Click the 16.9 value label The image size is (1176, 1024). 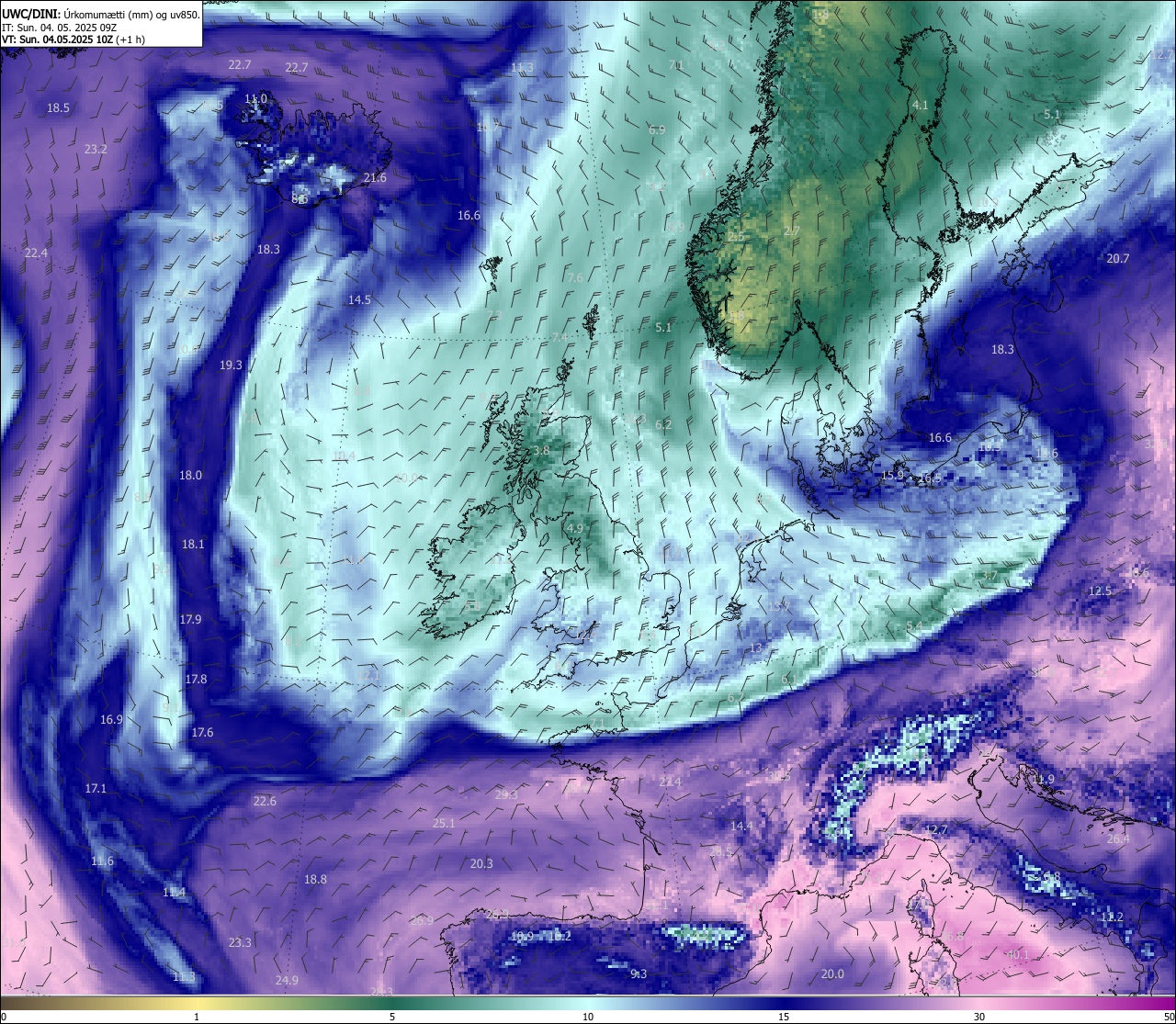[111, 720]
